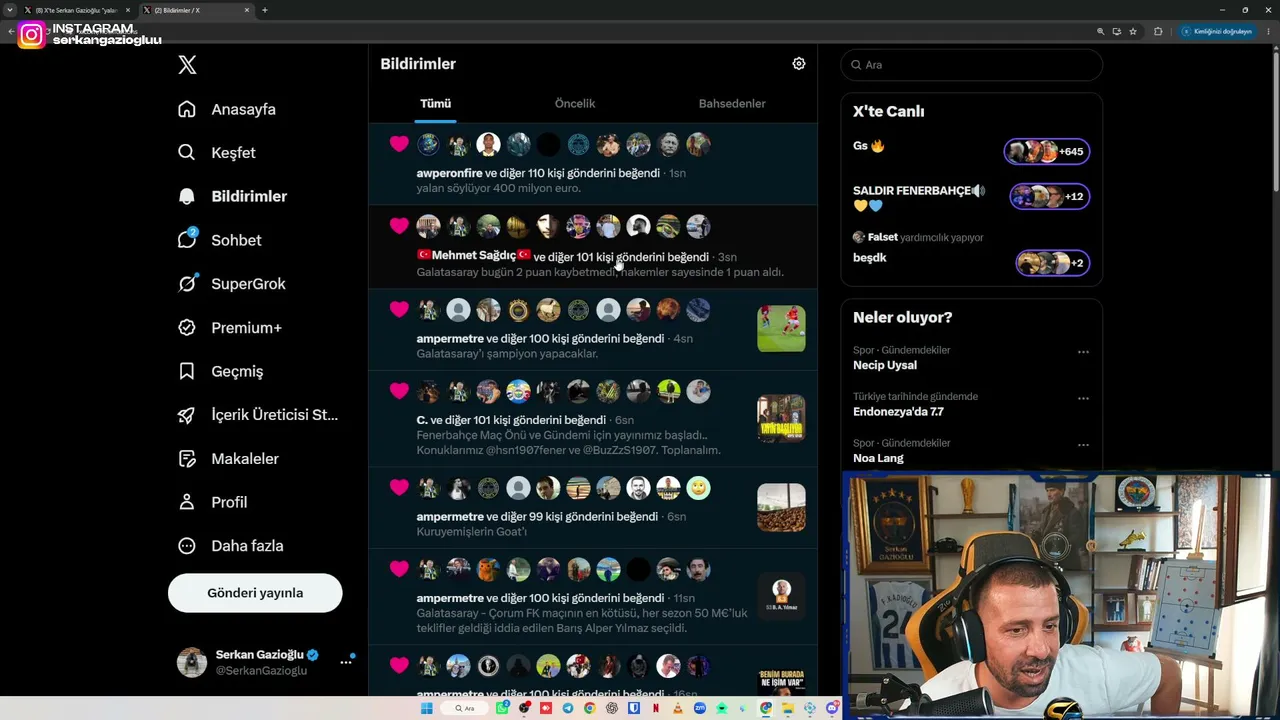
Task: Open Keşfet search page
Action: click(x=217, y=153)
